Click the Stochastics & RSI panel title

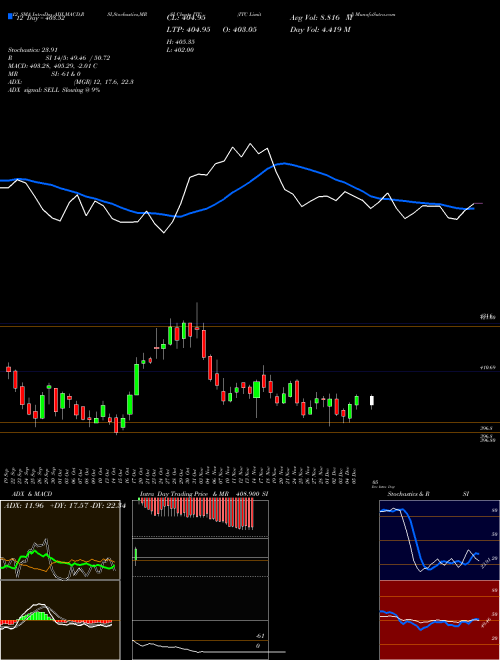428,494
